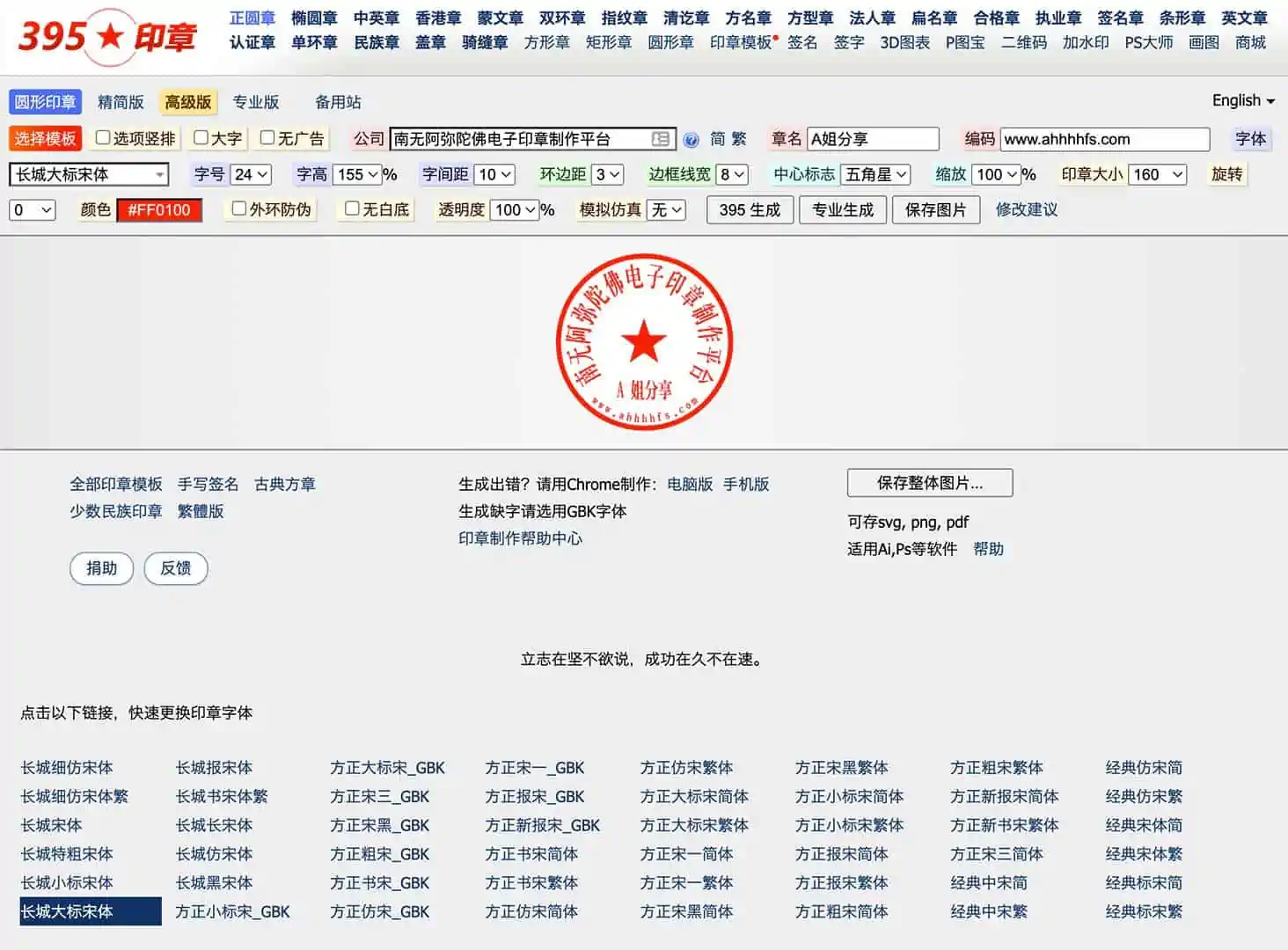
Task: Click the 395 生成 generate button
Action: point(749,209)
